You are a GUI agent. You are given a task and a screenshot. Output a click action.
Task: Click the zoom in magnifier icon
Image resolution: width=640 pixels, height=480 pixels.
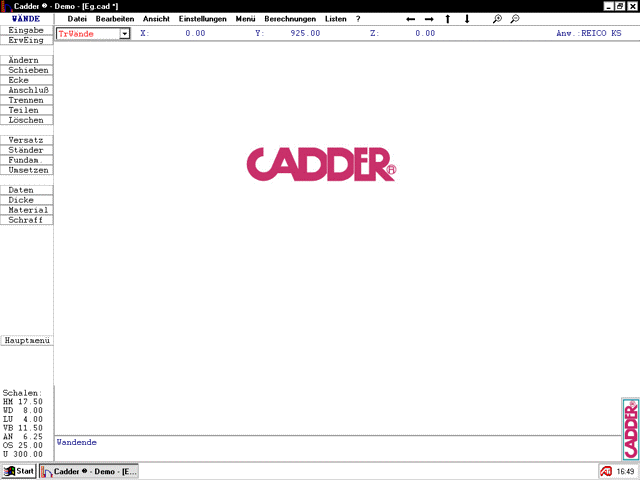pos(497,19)
